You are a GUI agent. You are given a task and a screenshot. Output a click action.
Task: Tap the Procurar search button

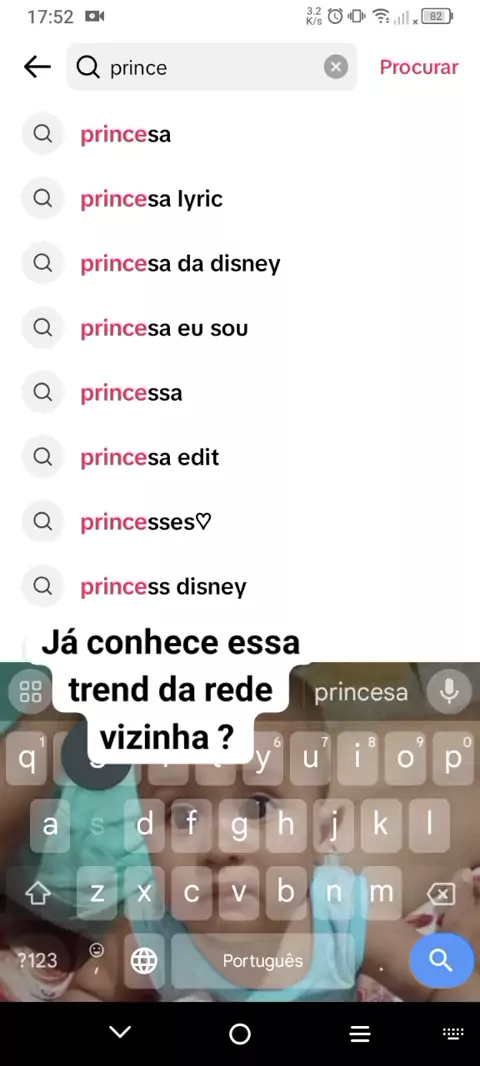[x=419, y=67]
